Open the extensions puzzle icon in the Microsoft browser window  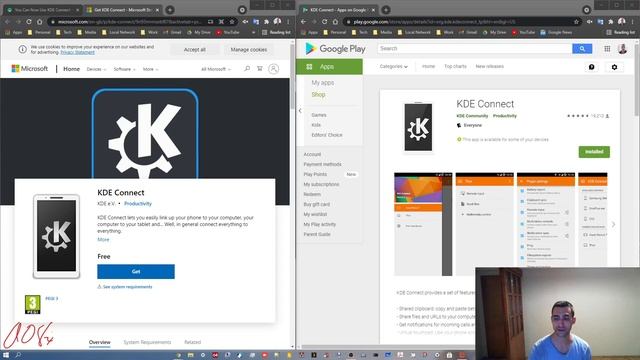267,22
